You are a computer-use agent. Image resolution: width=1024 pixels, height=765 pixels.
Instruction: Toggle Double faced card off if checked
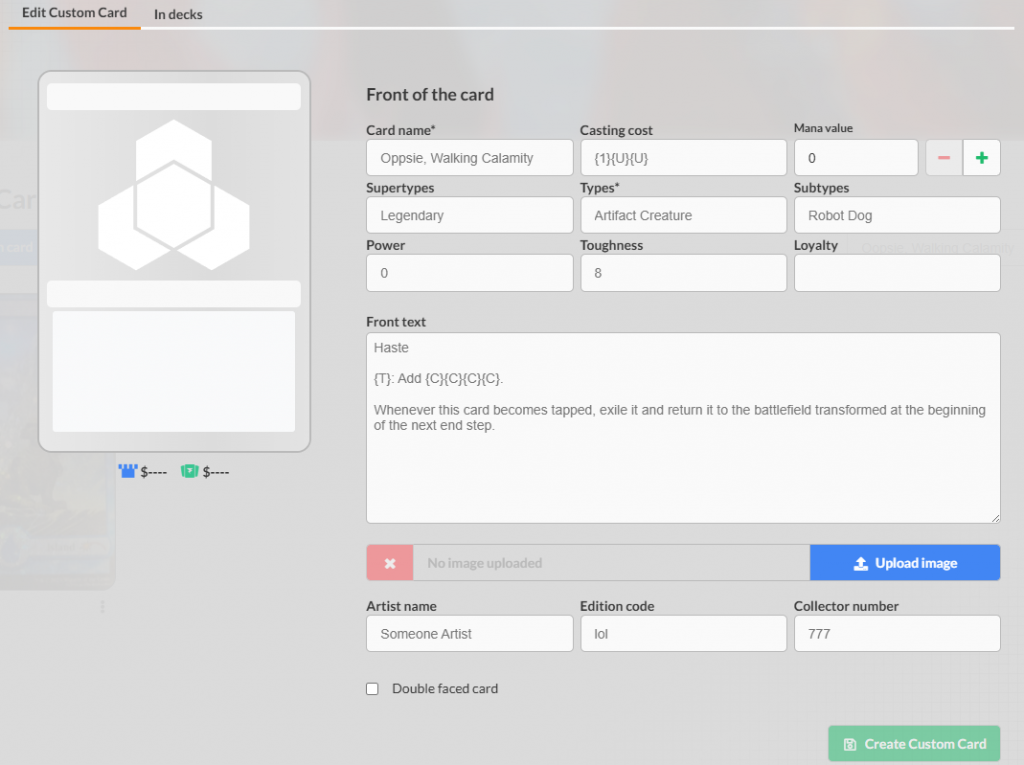pyautogui.click(x=372, y=688)
